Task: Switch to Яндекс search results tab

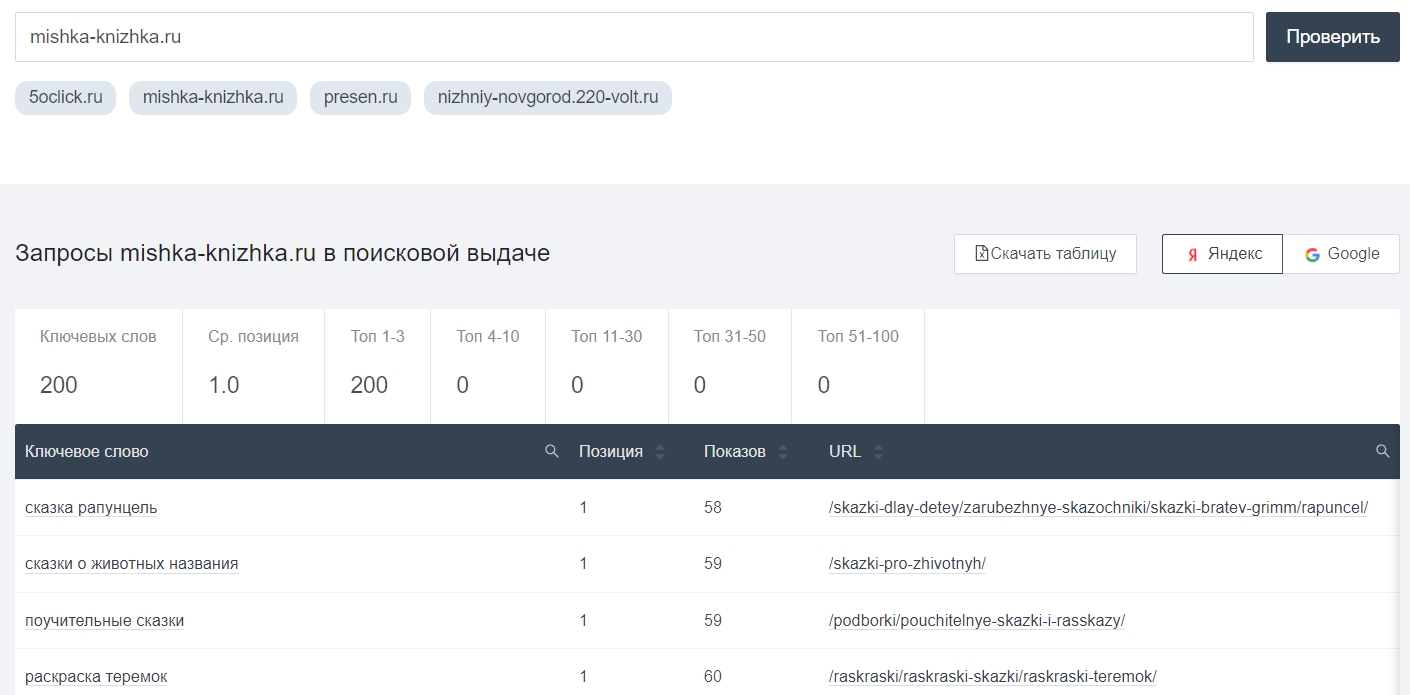Action: click(1222, 254)
